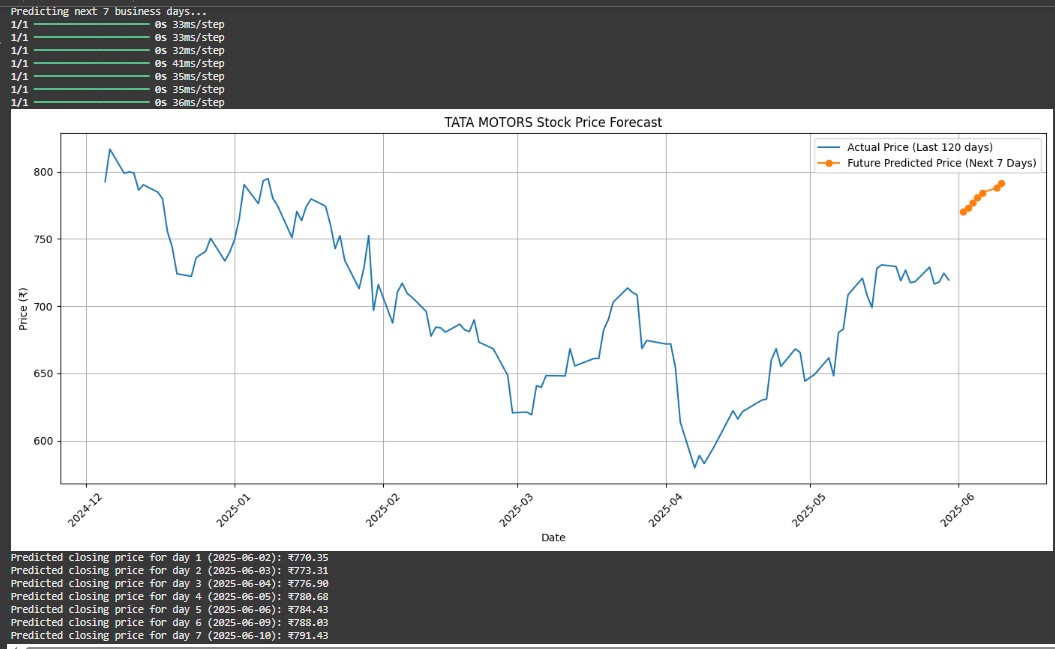
Task: Select the first orange forecast dot marker
Action: 962,213
